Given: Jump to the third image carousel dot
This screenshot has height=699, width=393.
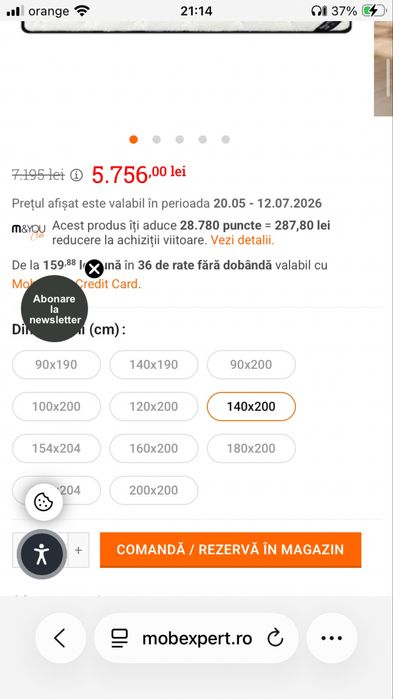Looking at the screenshot, I should pyautogui.click(x=180, y=140).
